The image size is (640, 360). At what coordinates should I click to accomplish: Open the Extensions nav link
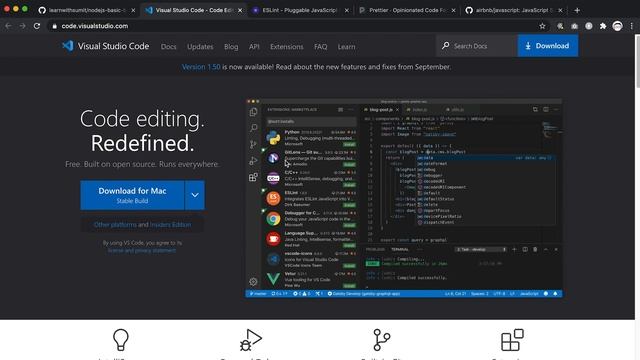287,47
